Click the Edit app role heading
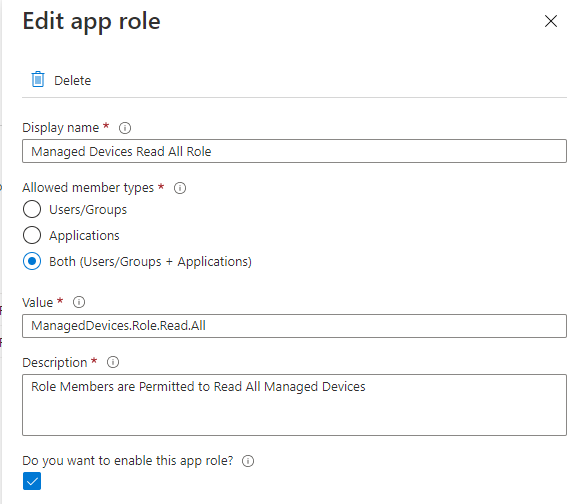 (x=91, y=21)
